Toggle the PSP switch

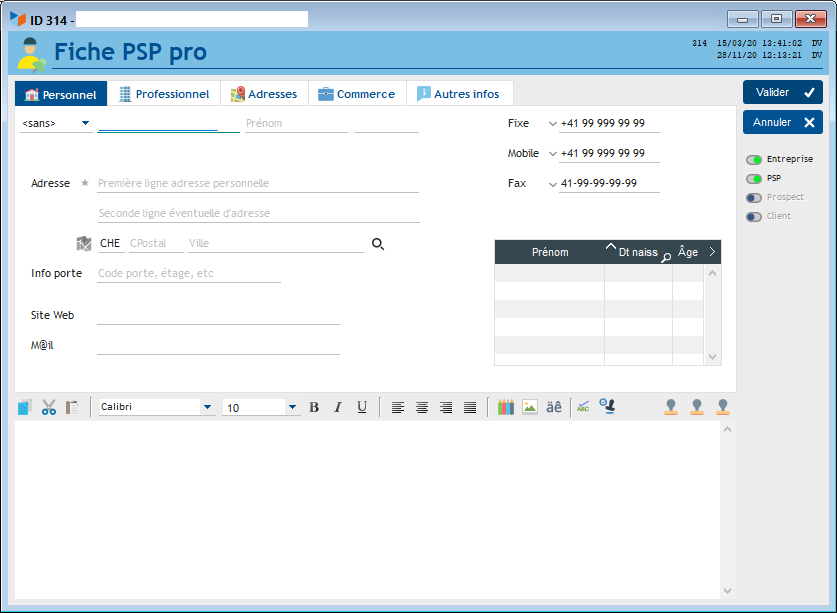(754, 178)
